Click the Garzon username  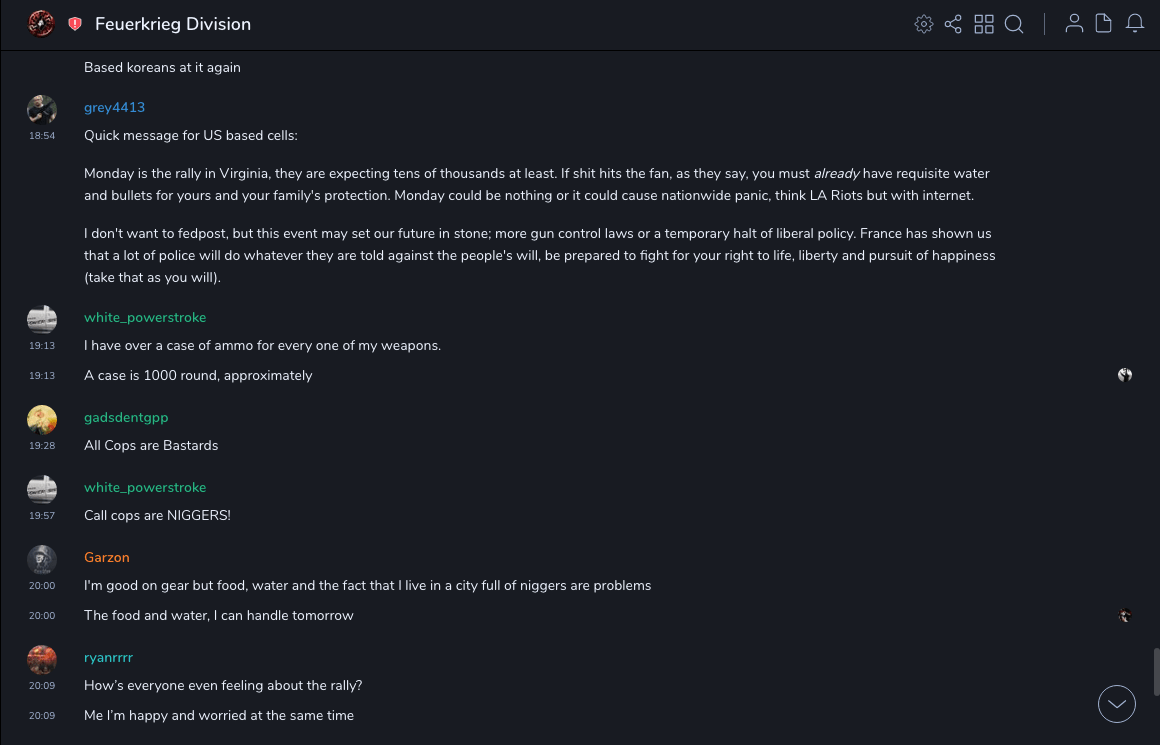tap(107, 557)
